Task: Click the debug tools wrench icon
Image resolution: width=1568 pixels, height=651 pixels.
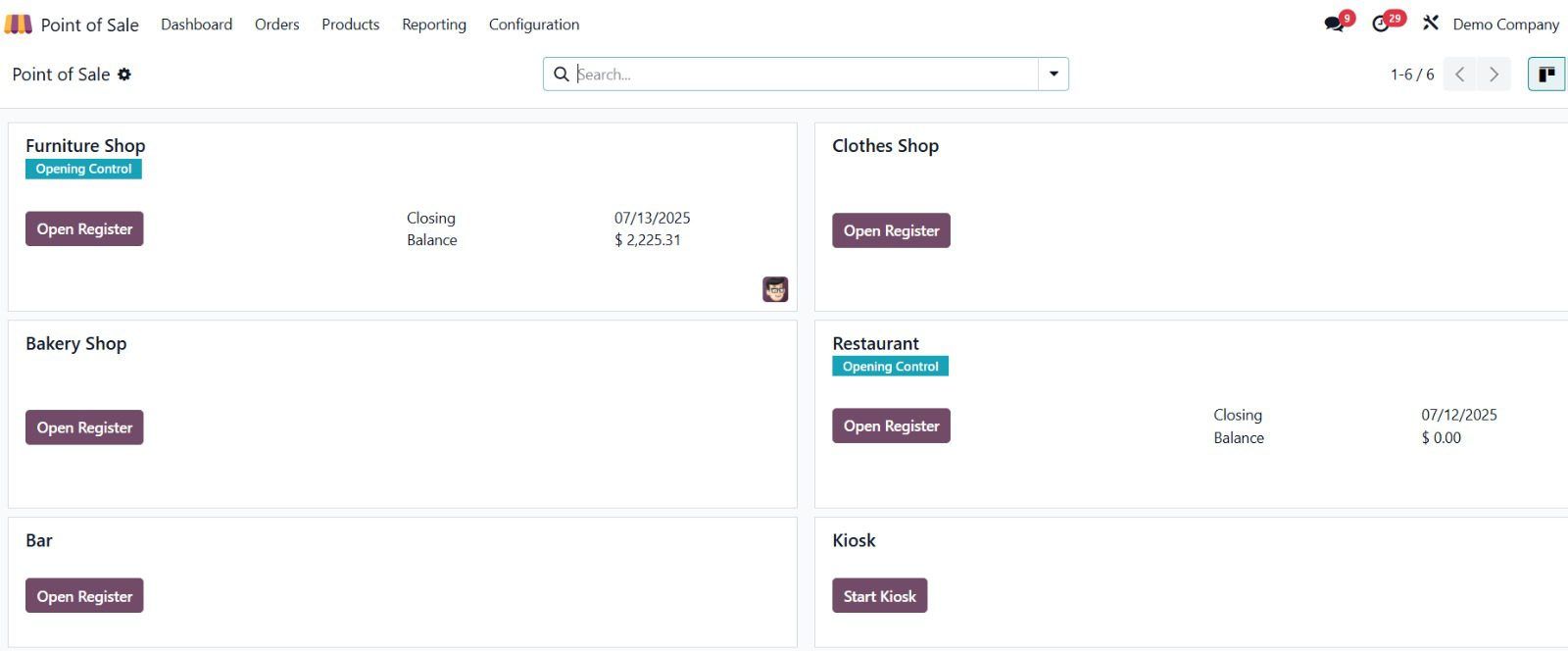Action: [x=1431, y=24]
